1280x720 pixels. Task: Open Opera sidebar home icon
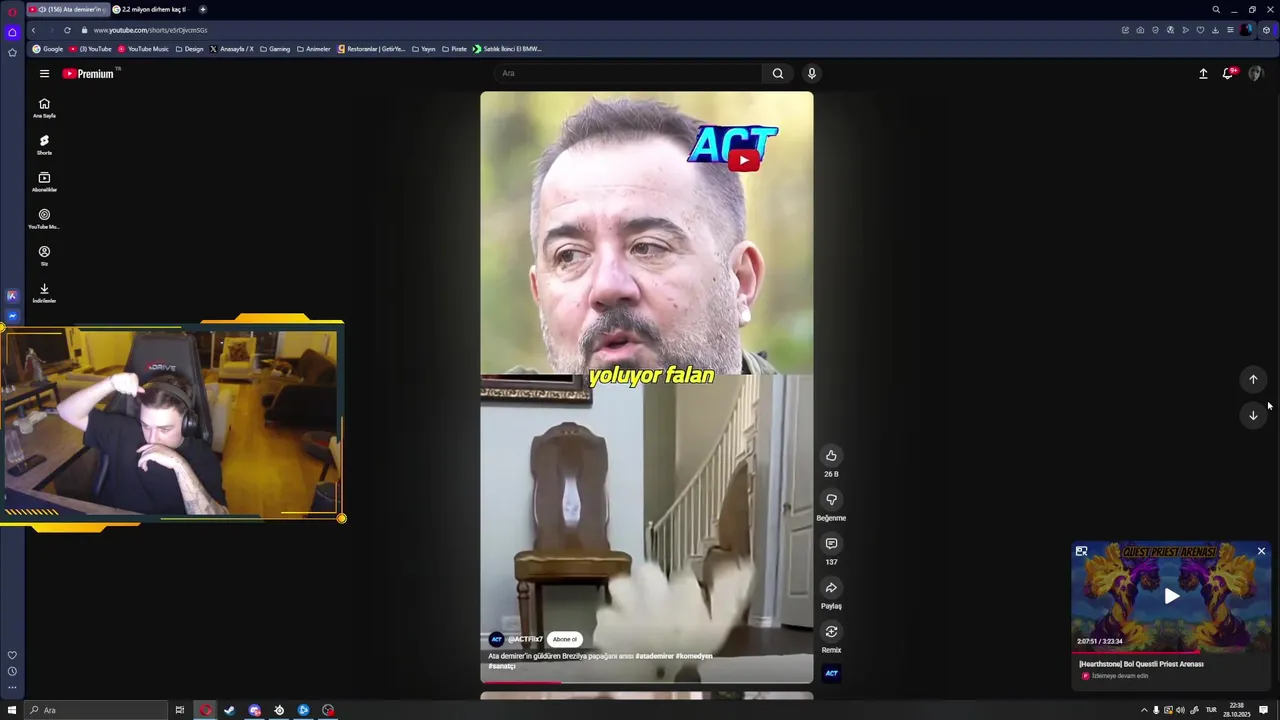pos(12,32)
